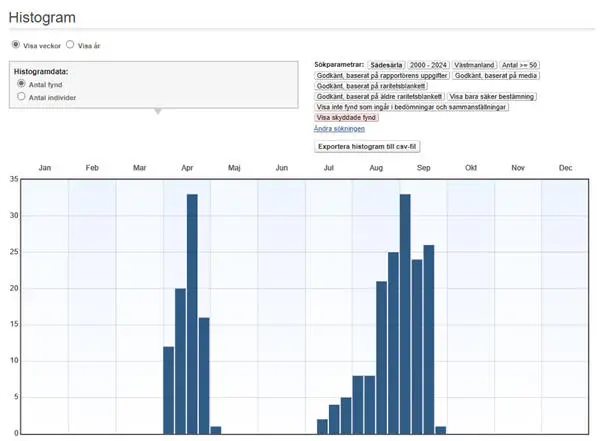Click the 'Visa bara säker bestämning' tag
The width and height of the screenshot is (603, 441).
(x=491, y=96)
